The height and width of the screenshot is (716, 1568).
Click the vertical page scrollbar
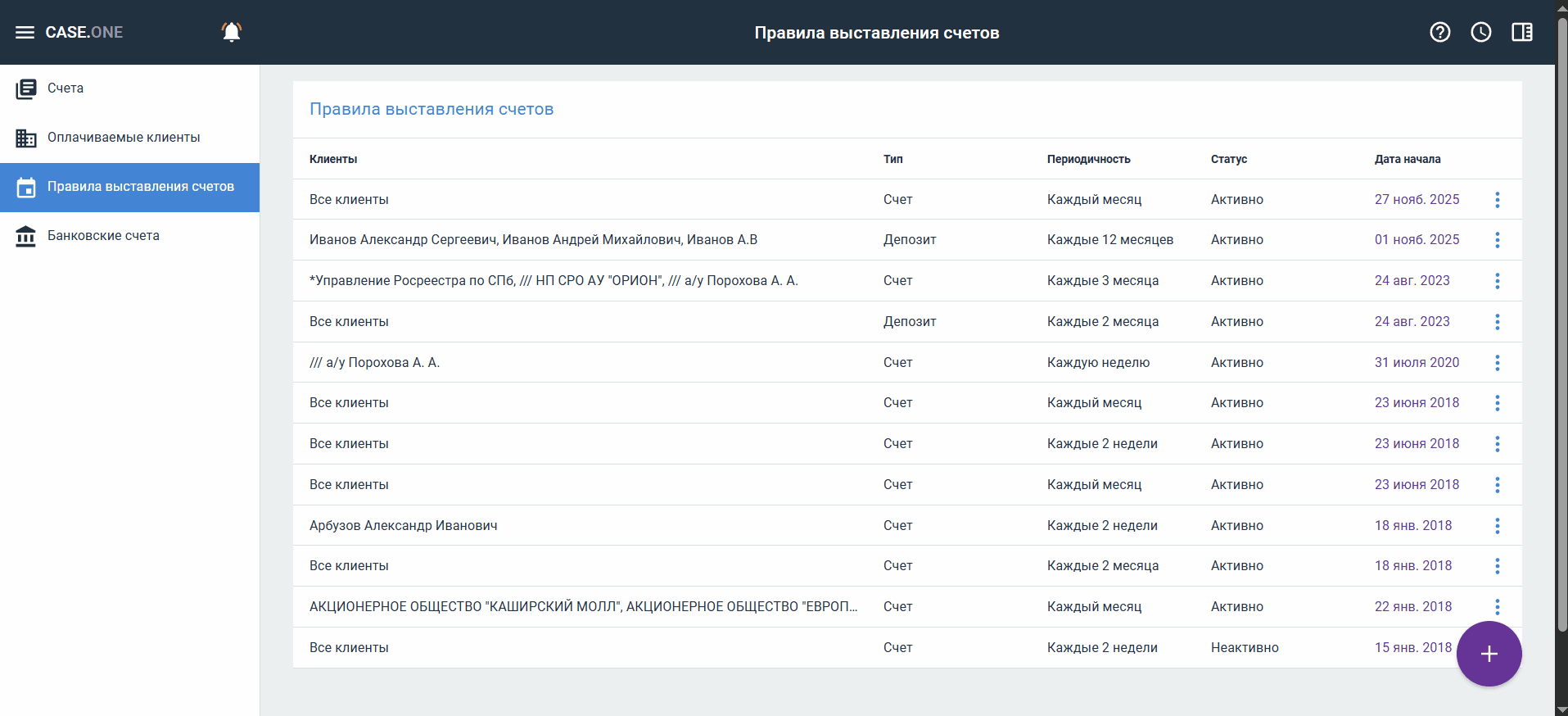pos(1561,328)
